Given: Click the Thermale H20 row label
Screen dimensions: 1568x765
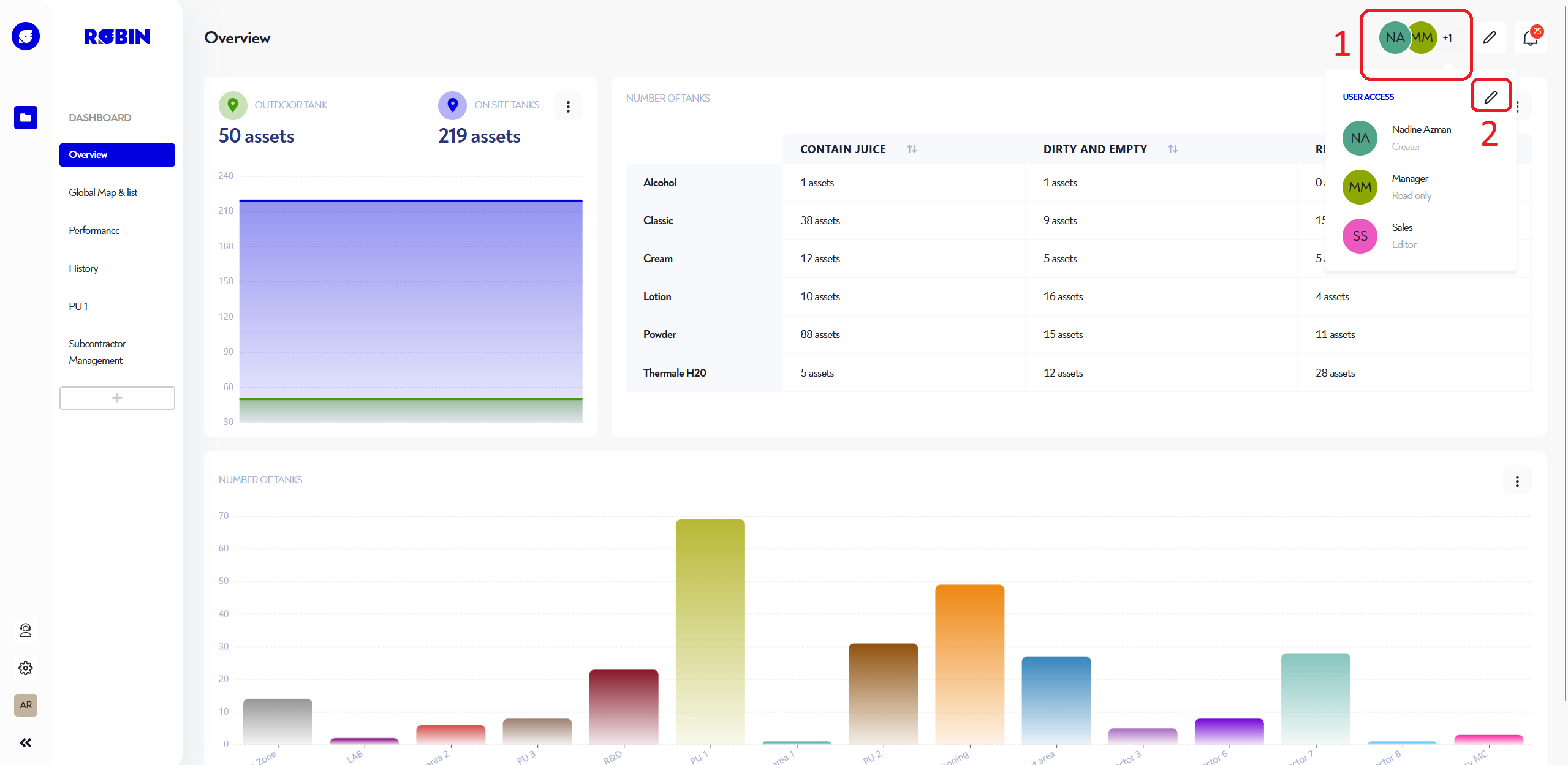Looking at the screenshot, I should pos(675,373).
